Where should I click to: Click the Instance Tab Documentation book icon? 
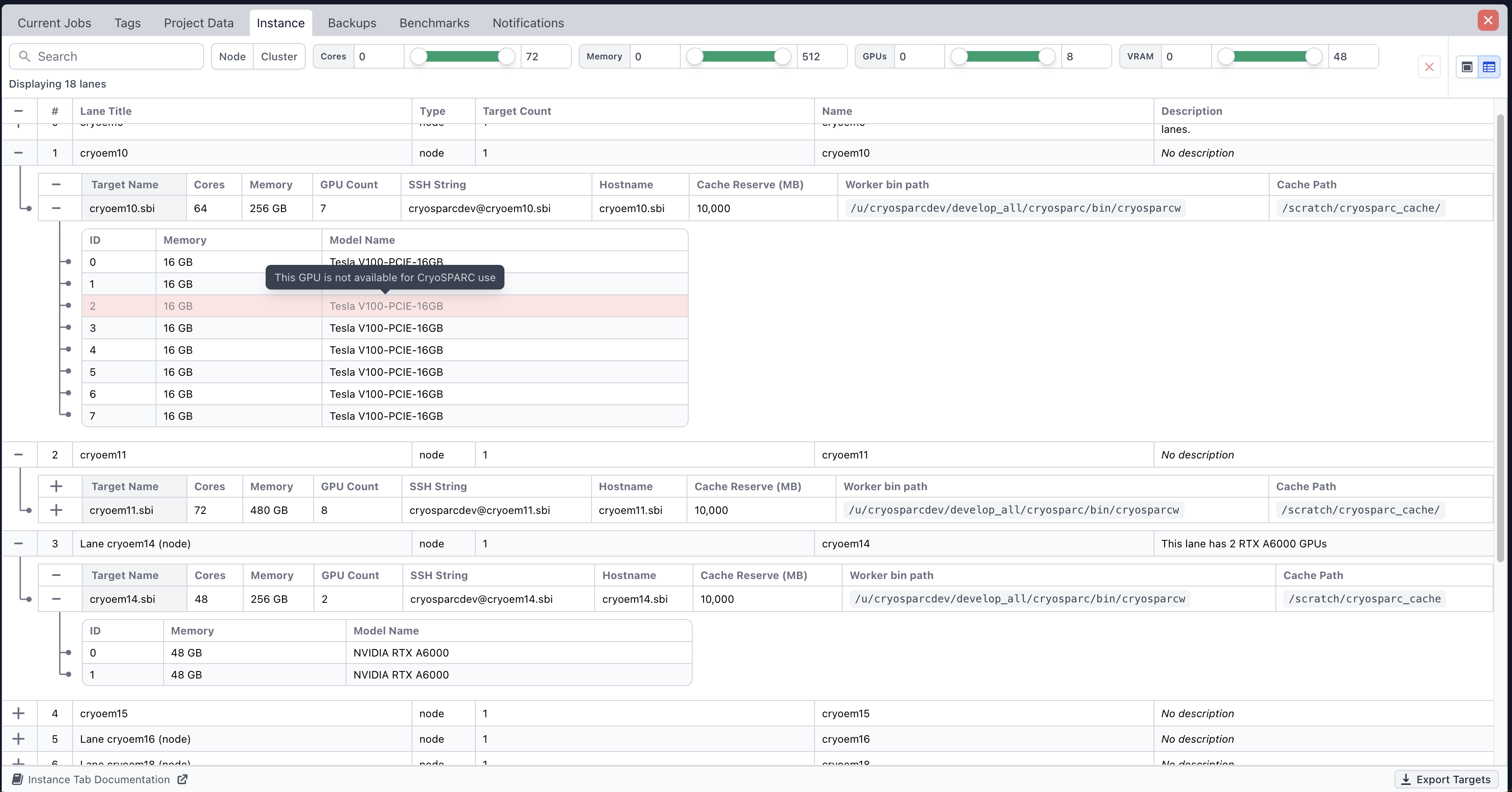(x=18, y=779)
